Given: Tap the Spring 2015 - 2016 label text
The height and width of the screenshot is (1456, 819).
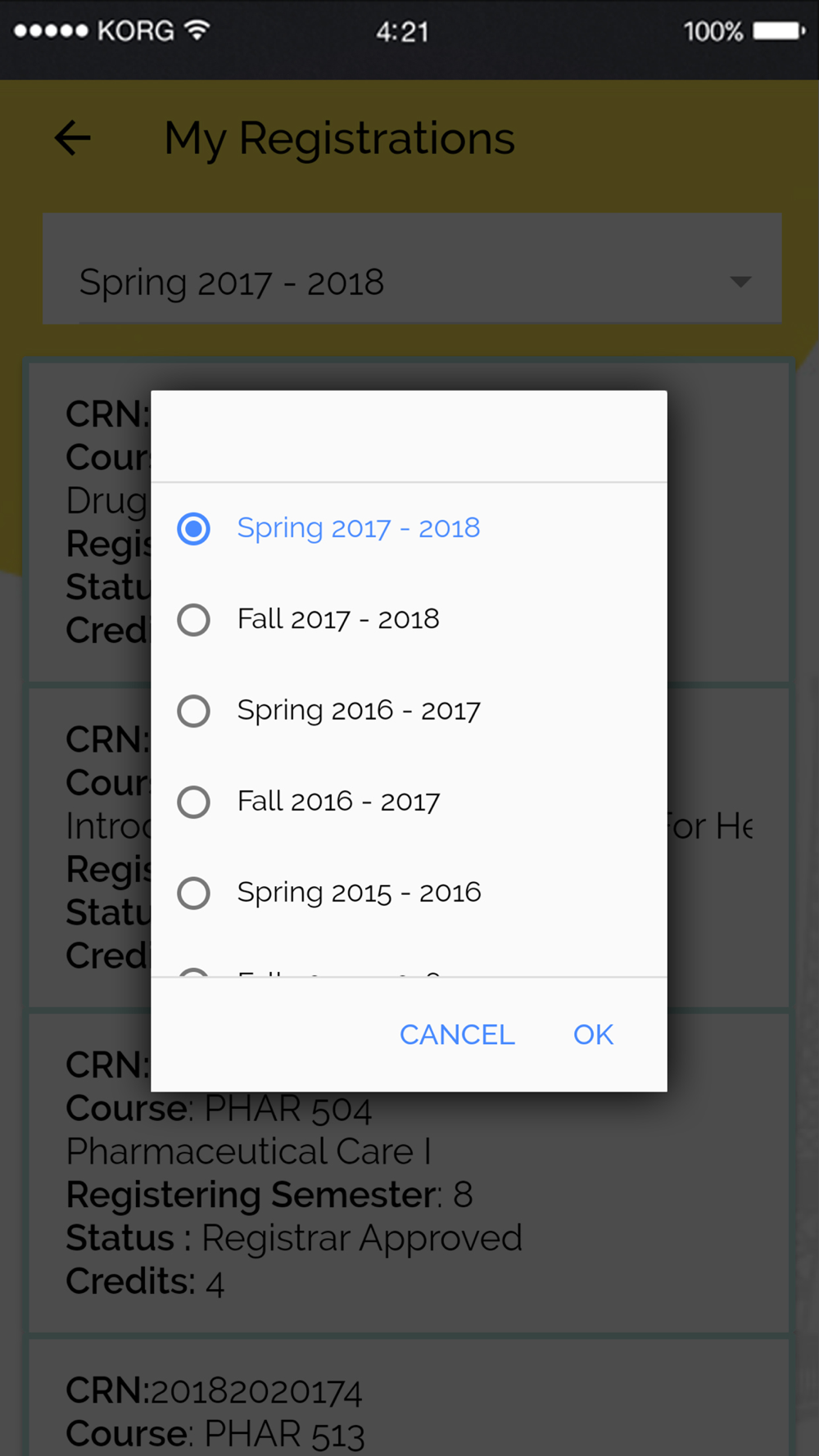Looking at the screenshot, I should coord(359,893).
